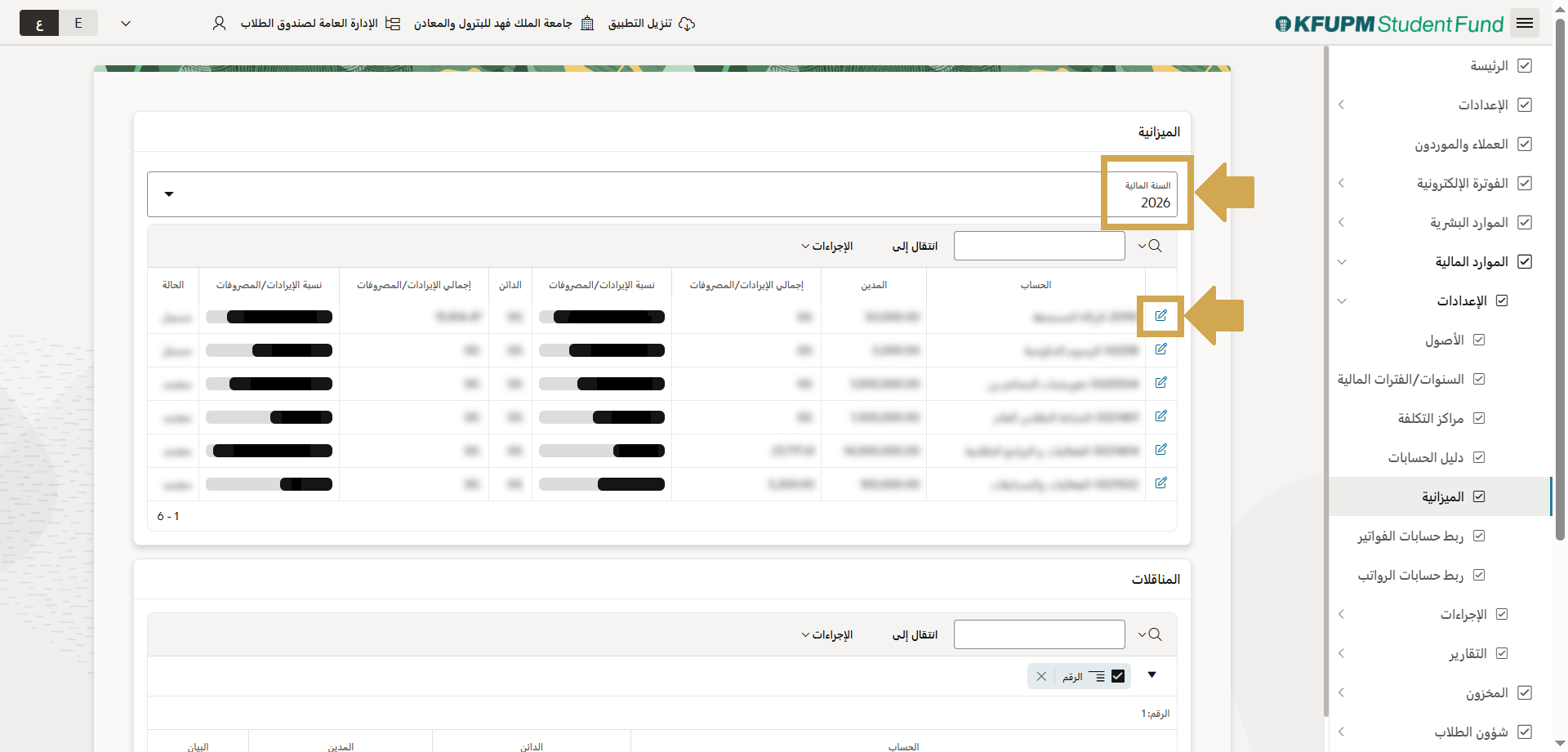Edit the fifth account row in الميزانية table

tap(1160, 450)
